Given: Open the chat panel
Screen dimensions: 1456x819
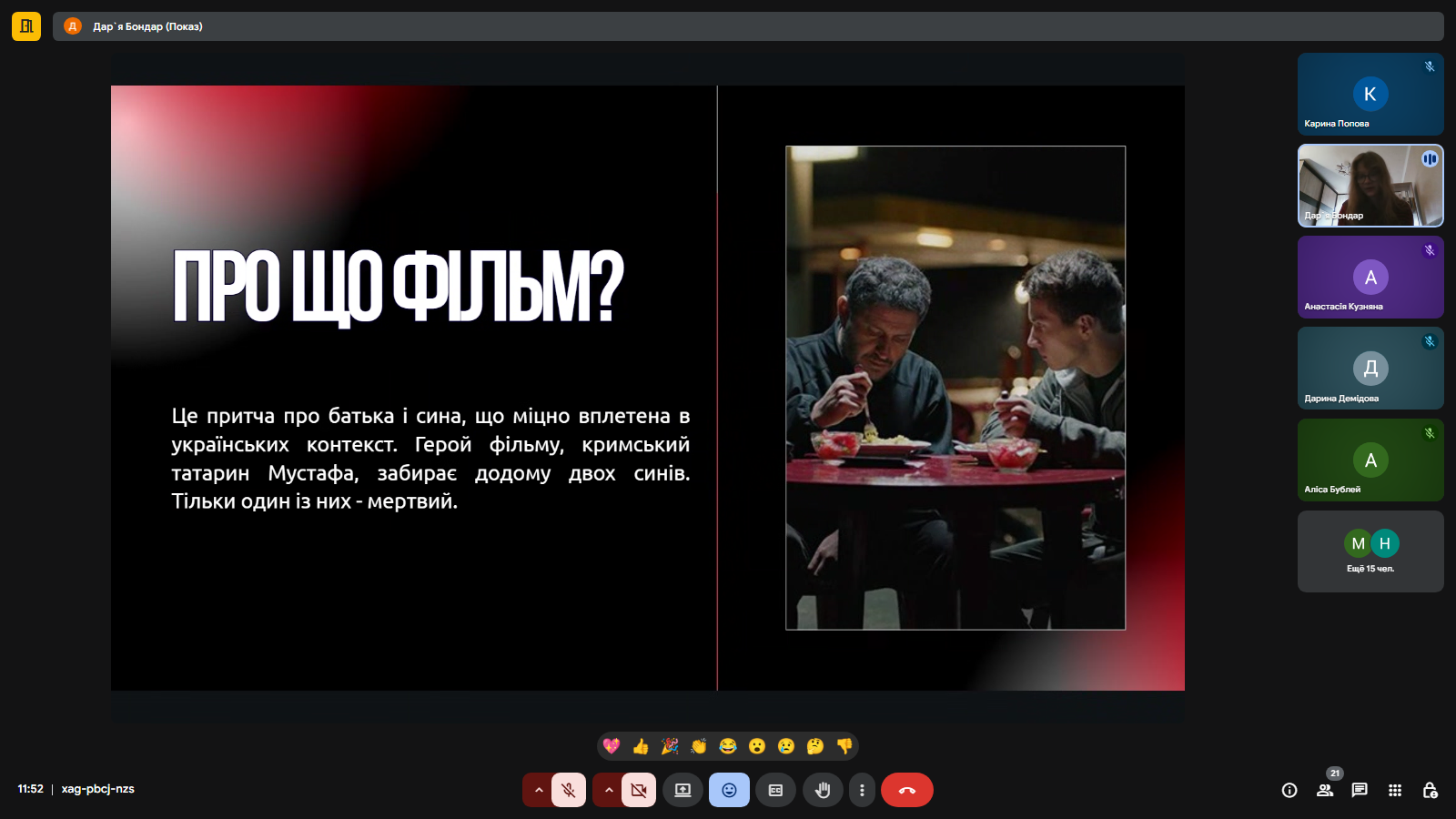Looking at the screenshot, I should tap(1360, 790).
